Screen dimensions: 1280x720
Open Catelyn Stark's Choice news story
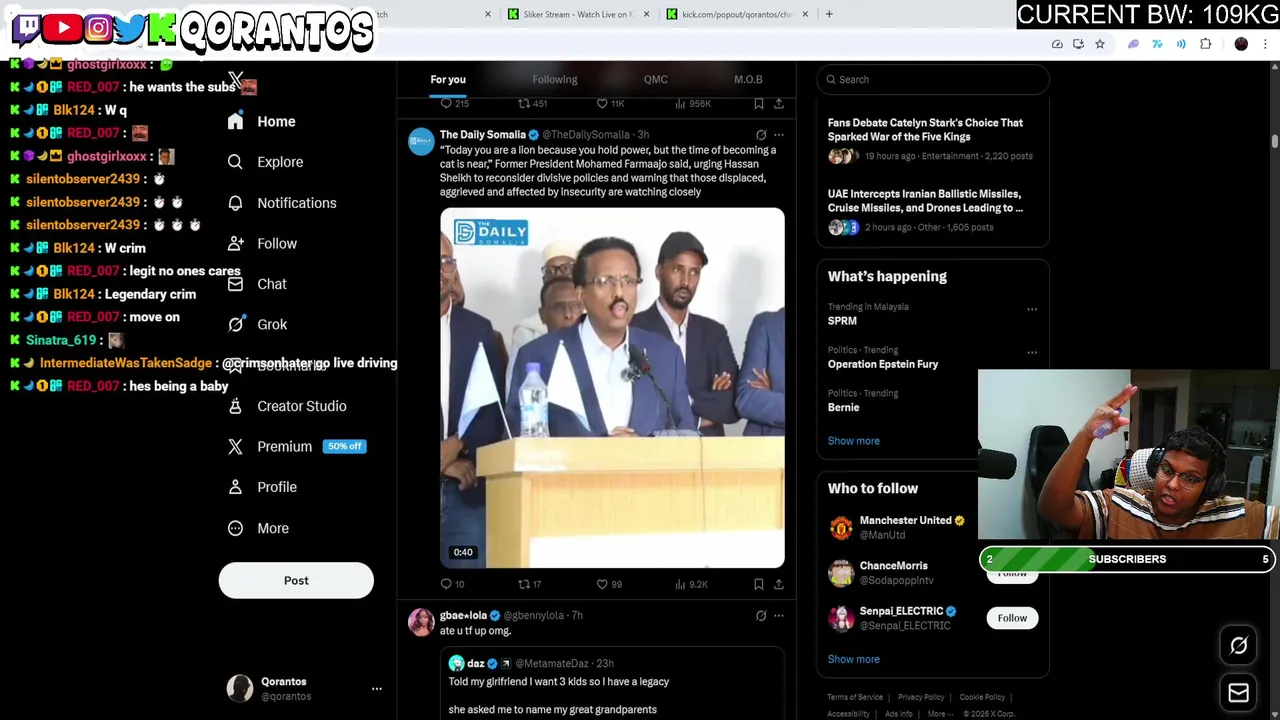tap(932, 139)
